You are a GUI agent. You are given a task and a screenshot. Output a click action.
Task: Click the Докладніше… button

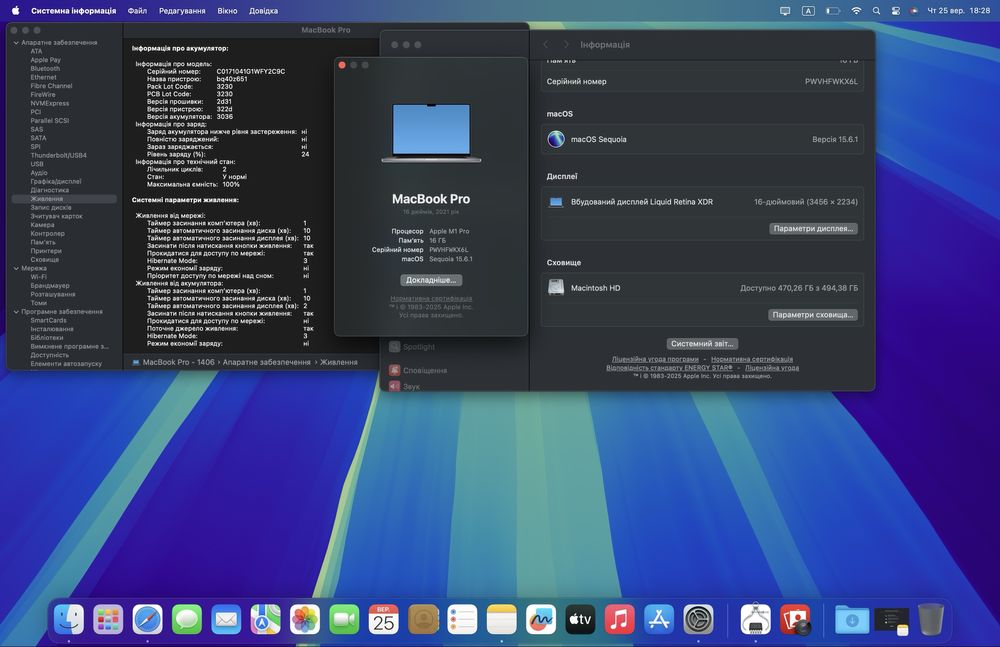[431, 280]
